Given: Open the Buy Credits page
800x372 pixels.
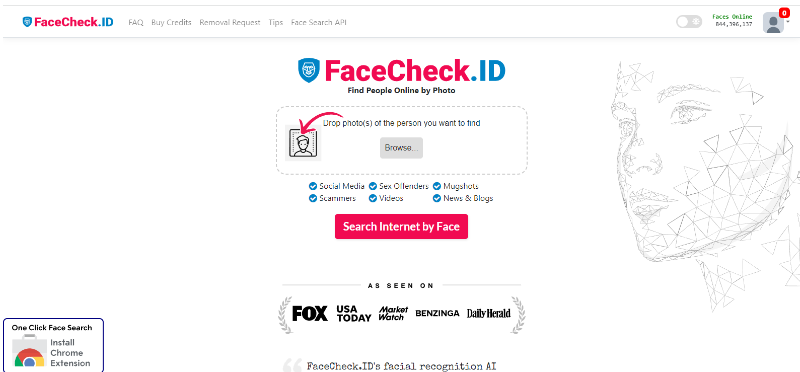Looking at the screenshot, I should tap(171, 22).
